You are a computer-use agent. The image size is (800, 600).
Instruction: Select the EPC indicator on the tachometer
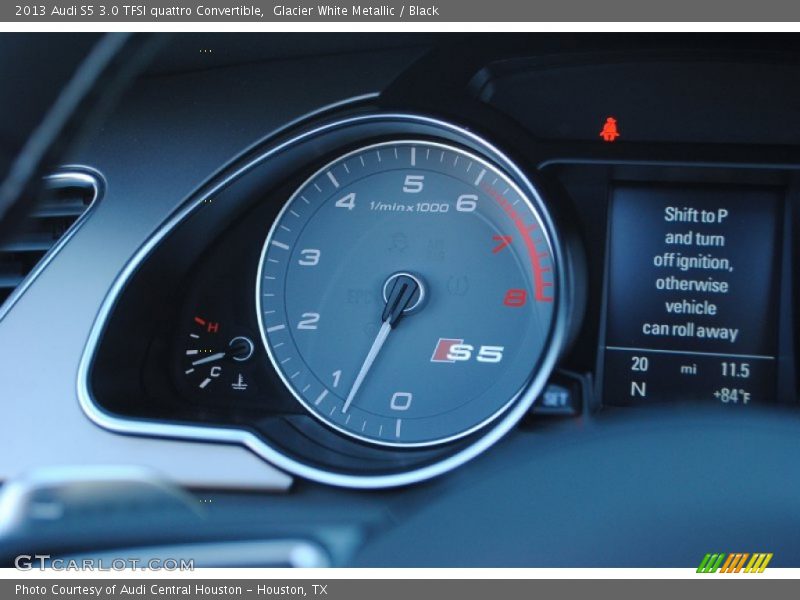coord(355,292)
